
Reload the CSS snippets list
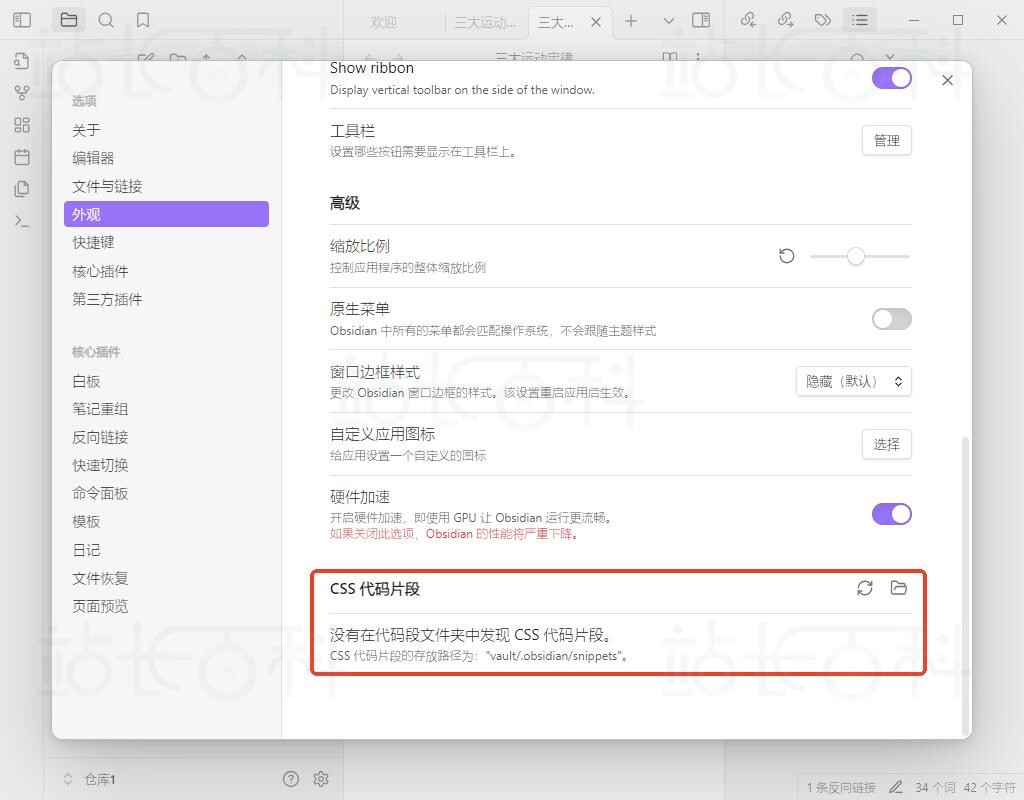[864, 589]
